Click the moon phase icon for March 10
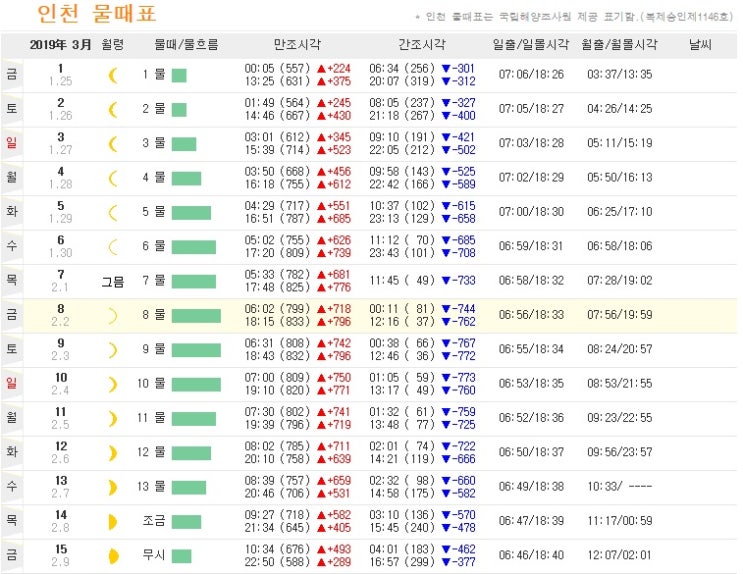Viewport: 743px width, 574px height. pyautogui.click(x=113, y=384)
